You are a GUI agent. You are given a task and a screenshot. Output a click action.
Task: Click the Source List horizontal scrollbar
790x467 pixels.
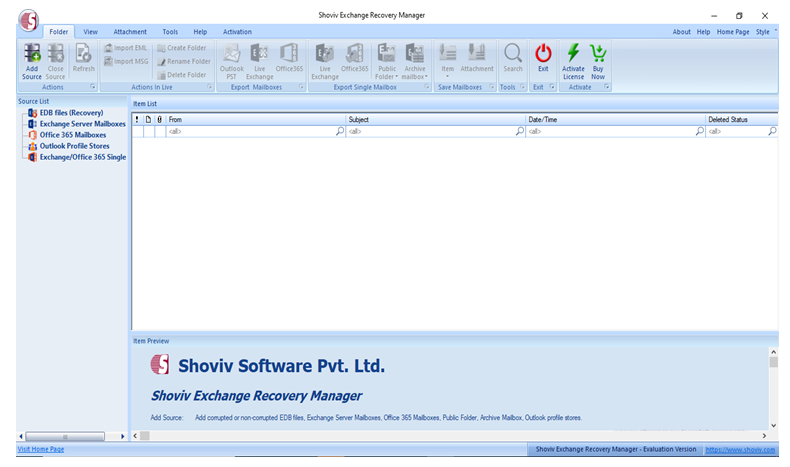pyautogui.click(x=72, y=436)
